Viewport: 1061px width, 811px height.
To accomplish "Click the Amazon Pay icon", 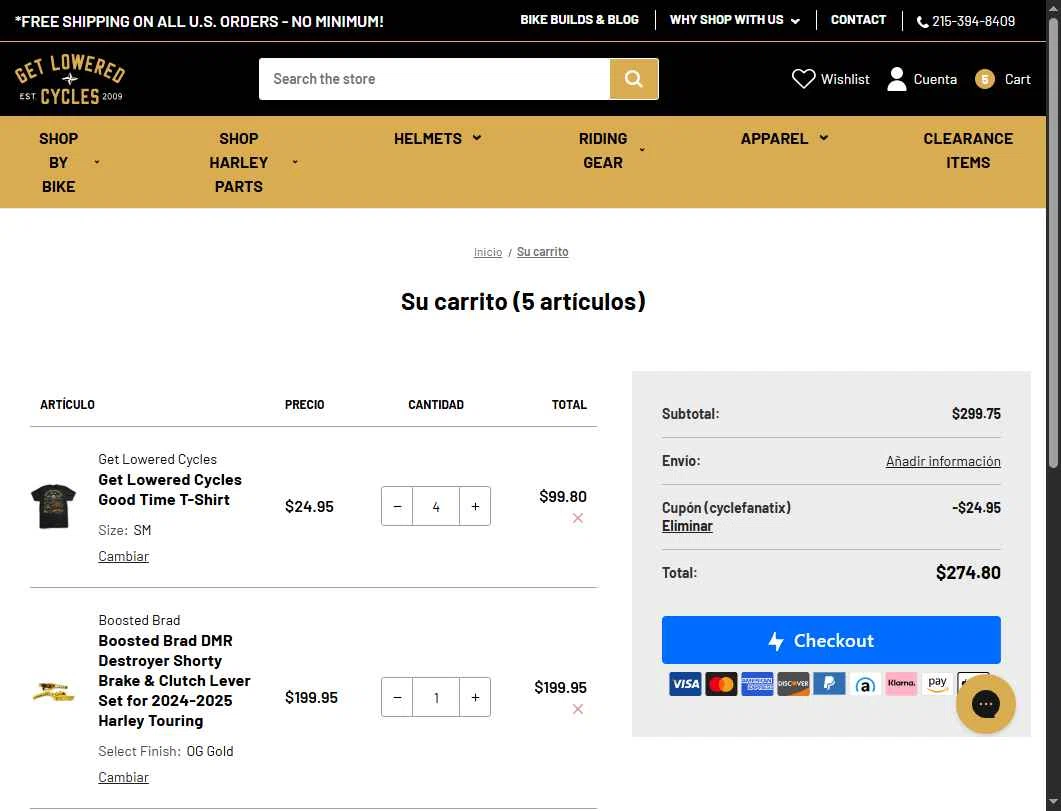I will pyautogui.click(x=937, y=684).
